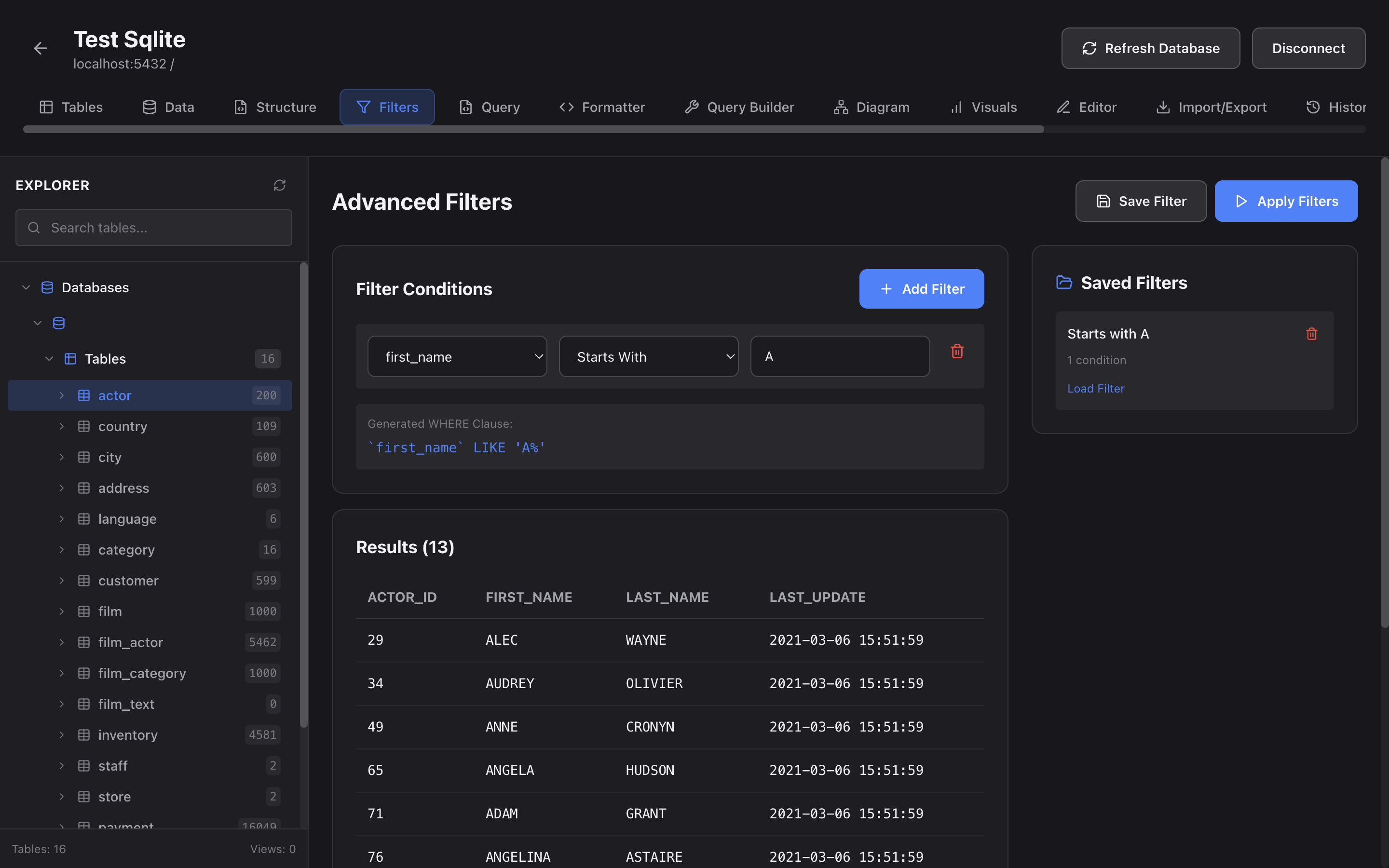
Task: Click the Apply Filters button
Action: 1286,201
